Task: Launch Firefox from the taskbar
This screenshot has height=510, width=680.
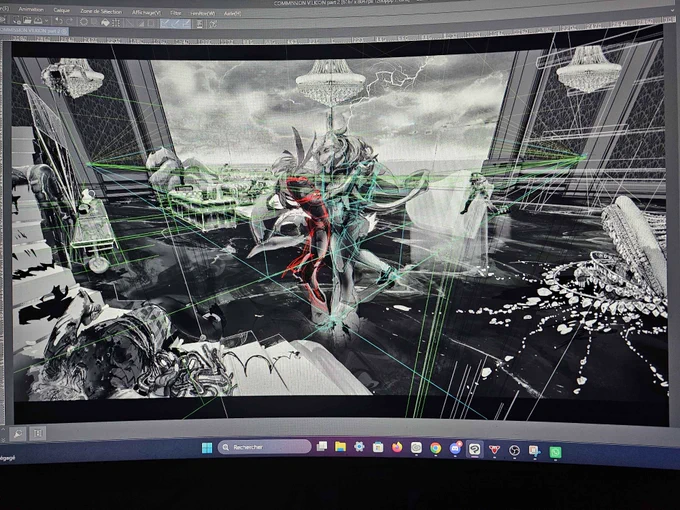Action: pyautogui.click(x=397, y=447)
